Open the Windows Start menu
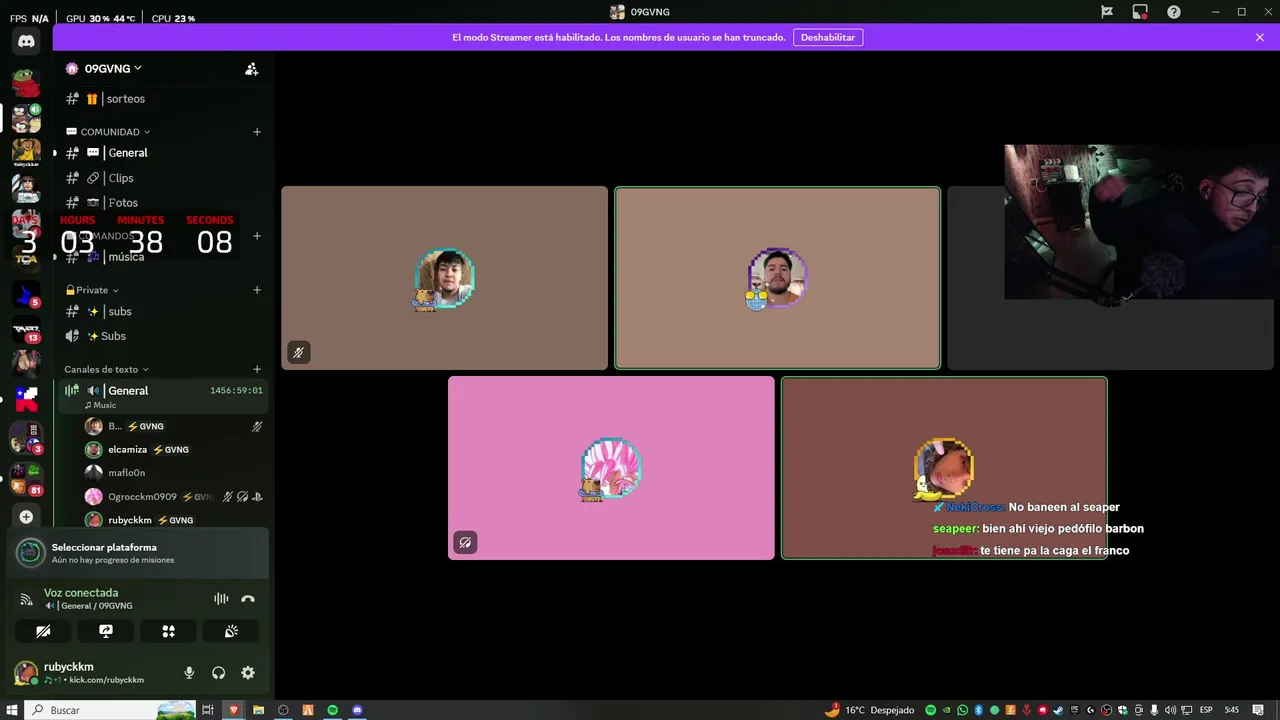Image resolution: width=1280 pixels, height=720 pixels. (x=11, y=710)
